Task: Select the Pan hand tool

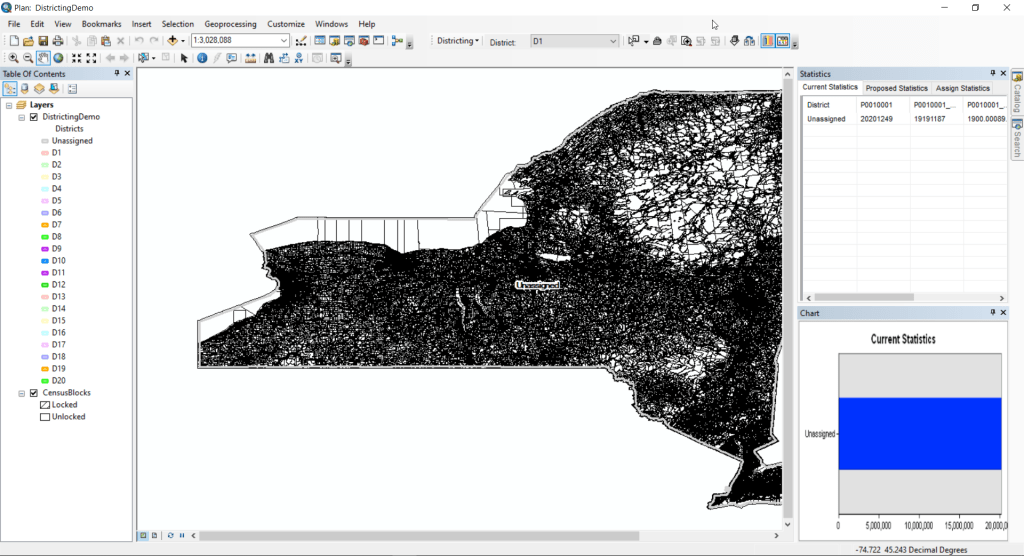Action: point(43,58)
